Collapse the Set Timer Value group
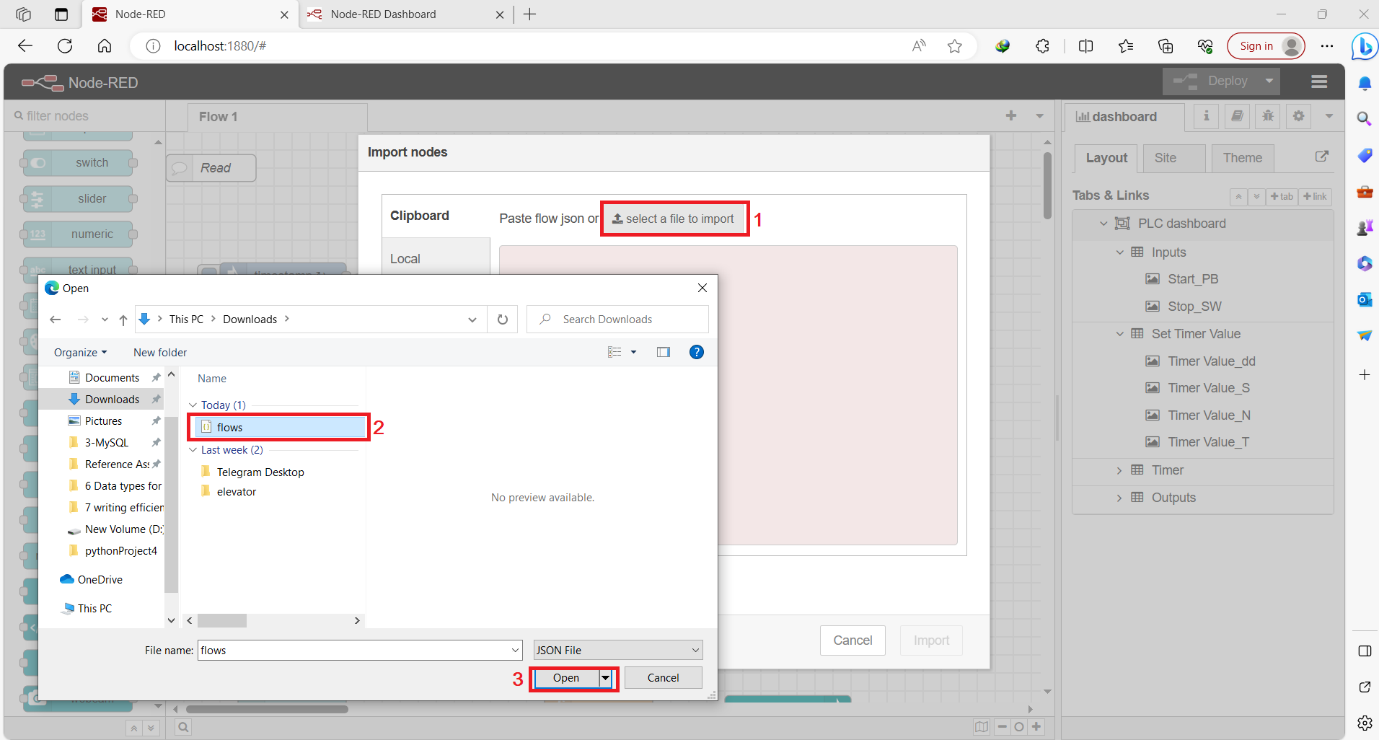Viewport: 1379px width, 740px height. click(x=1120, y=334)
